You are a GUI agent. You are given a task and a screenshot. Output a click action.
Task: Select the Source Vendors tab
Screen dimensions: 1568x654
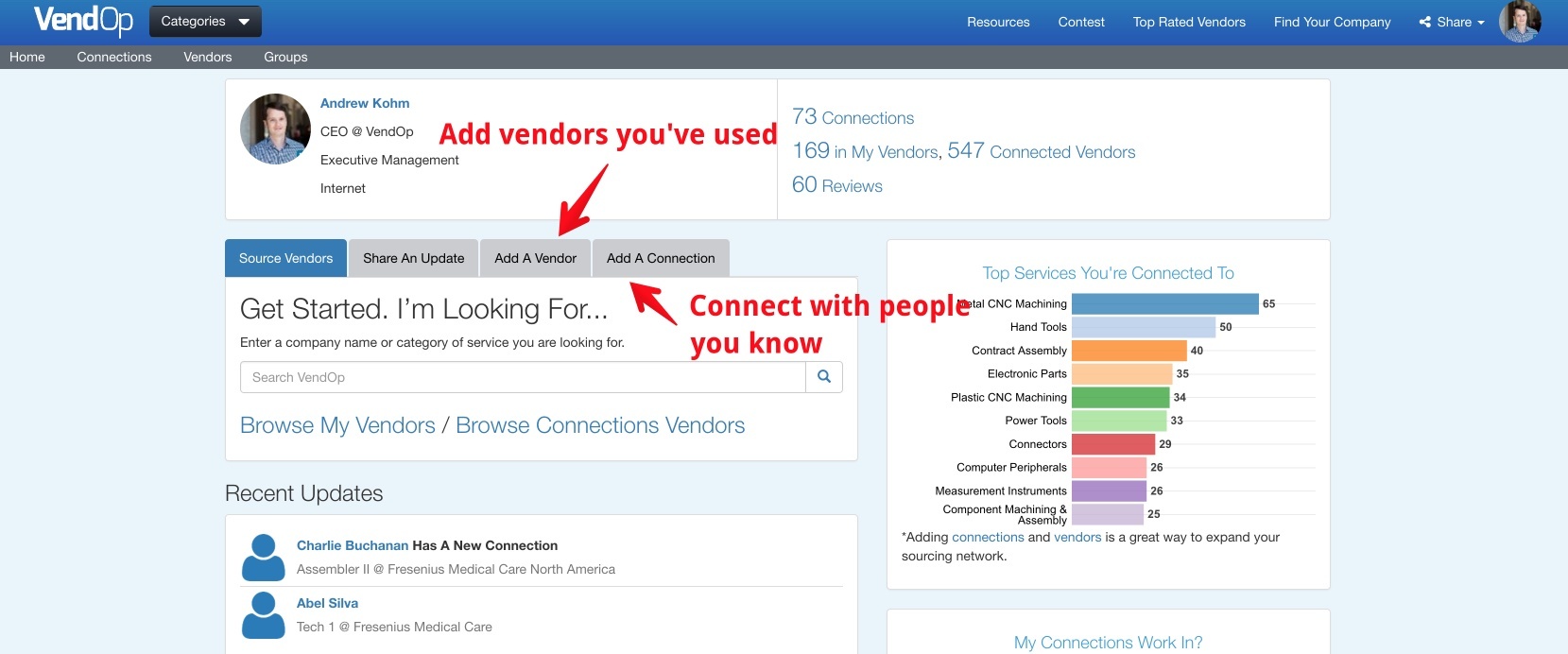point(285,258)
